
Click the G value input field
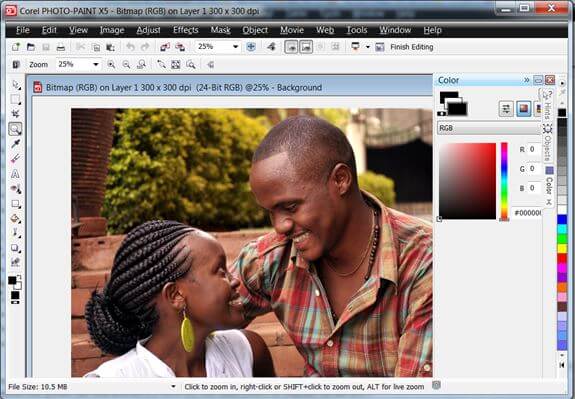(534, 169)
